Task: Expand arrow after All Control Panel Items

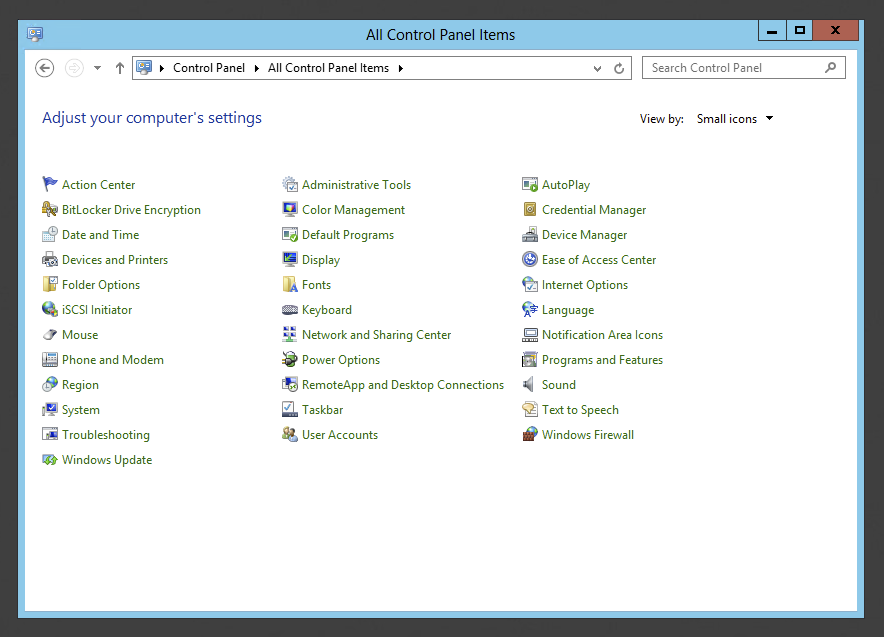Action: [x=401, y=68]
